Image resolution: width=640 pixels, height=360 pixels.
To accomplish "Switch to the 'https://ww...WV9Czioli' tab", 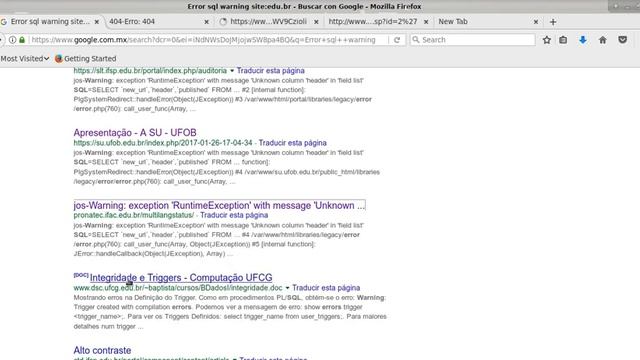I will tap(269, 22).
